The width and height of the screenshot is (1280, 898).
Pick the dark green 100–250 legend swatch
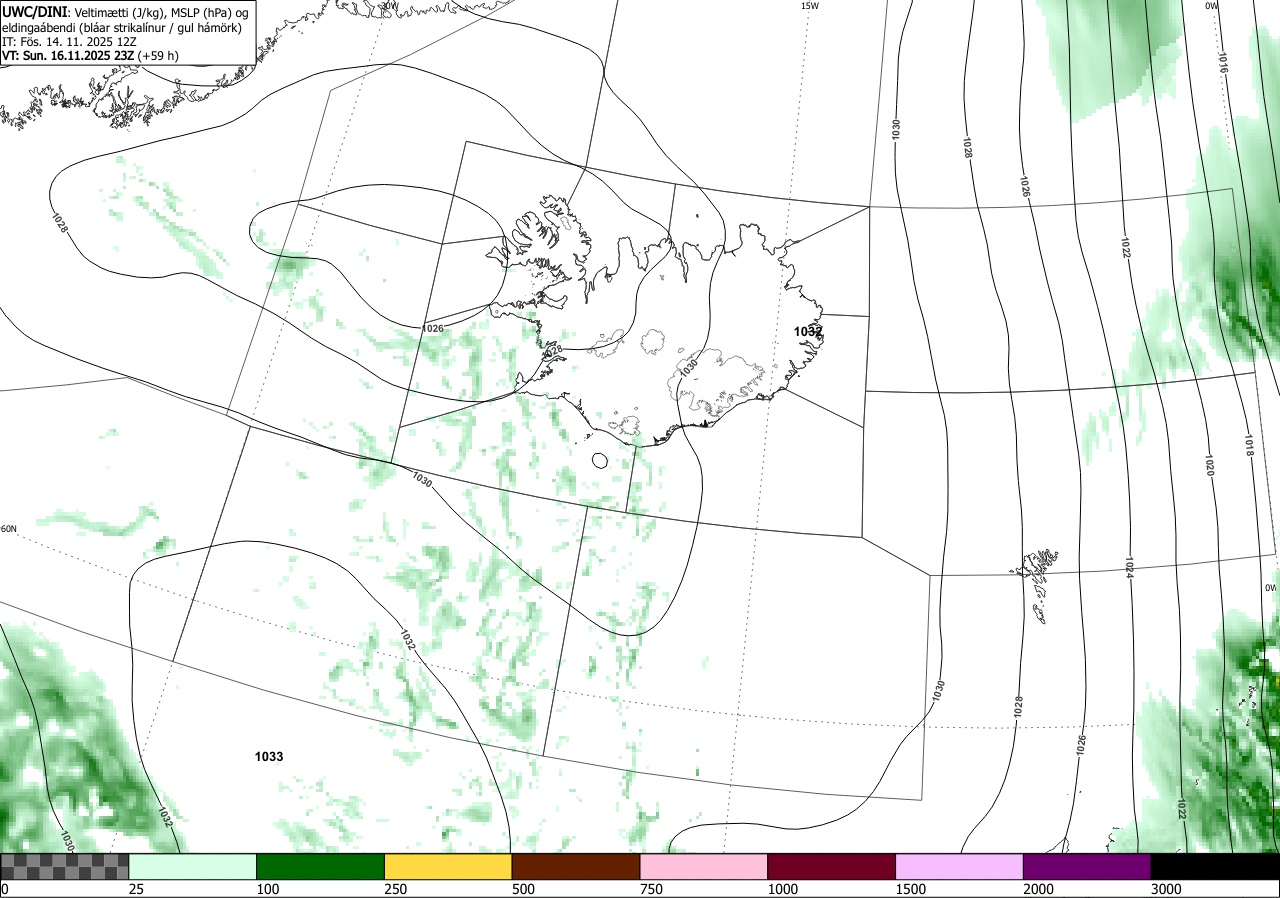(321, 866)
